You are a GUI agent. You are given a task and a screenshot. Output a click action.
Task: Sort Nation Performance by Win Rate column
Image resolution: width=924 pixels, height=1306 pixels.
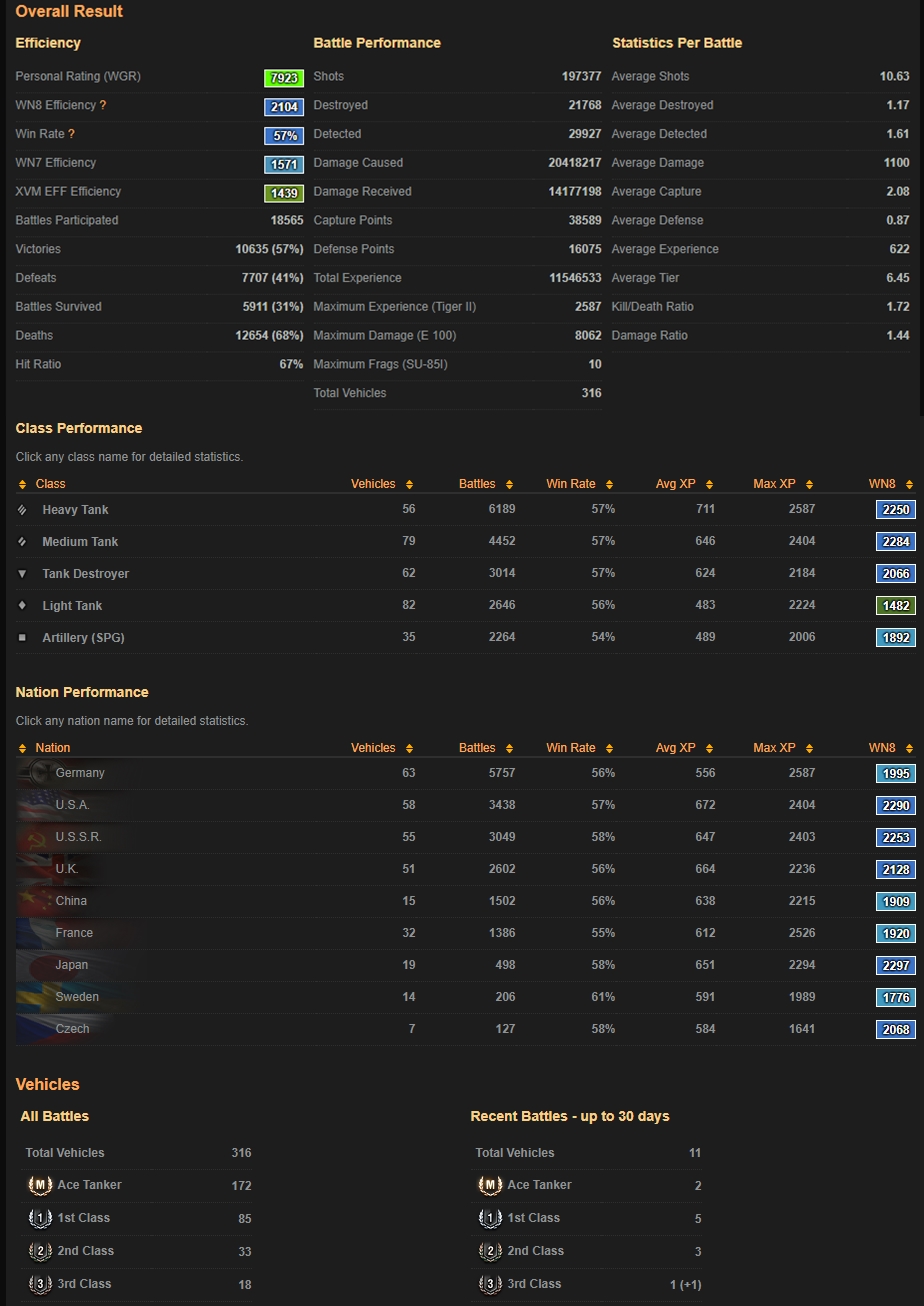point(577,748)
